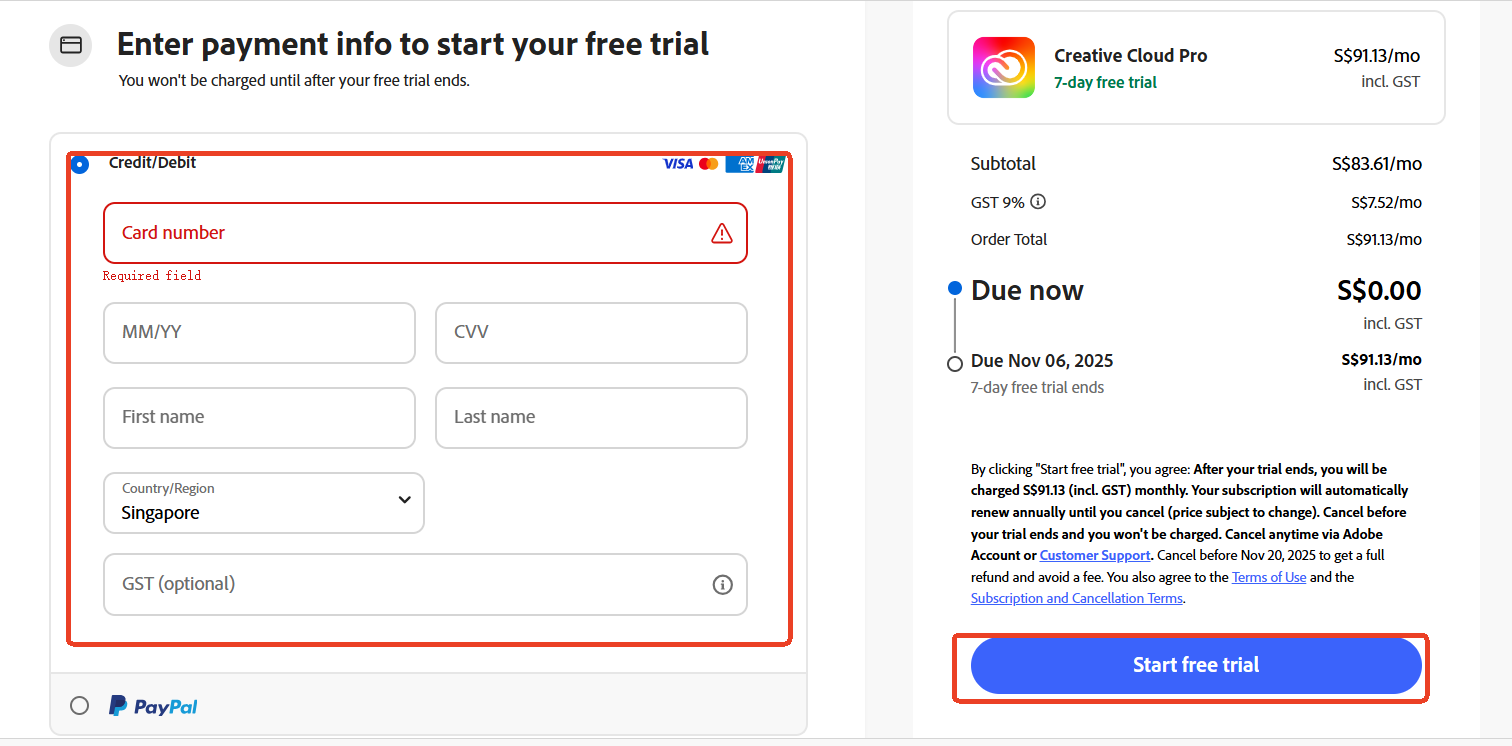Click the Visa card icon
Image resolution: width=1512 pixels, height=746 pixels.
[x=678, y=164]
